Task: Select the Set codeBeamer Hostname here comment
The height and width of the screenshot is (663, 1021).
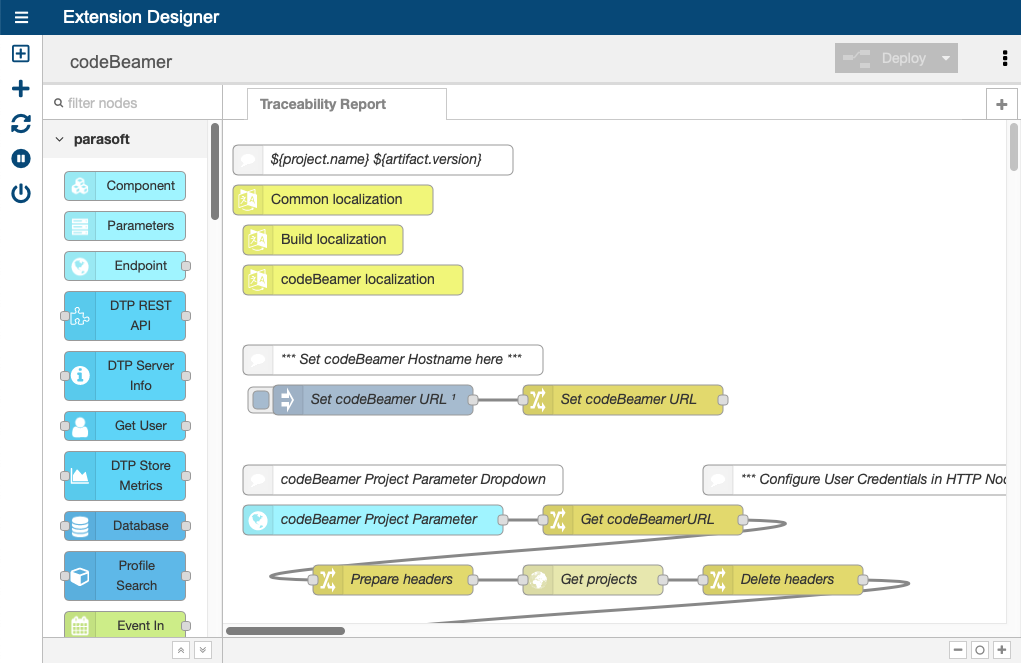Action: click(x=393, y=360)
